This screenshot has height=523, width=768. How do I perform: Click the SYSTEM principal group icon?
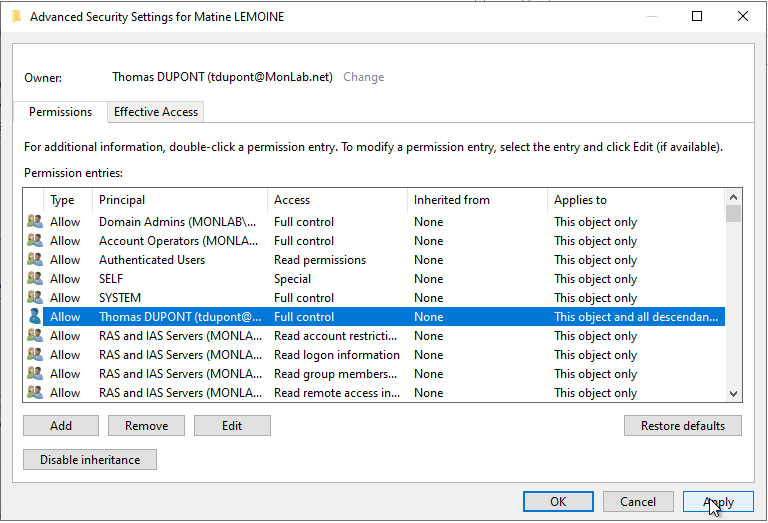coord(35,298)
